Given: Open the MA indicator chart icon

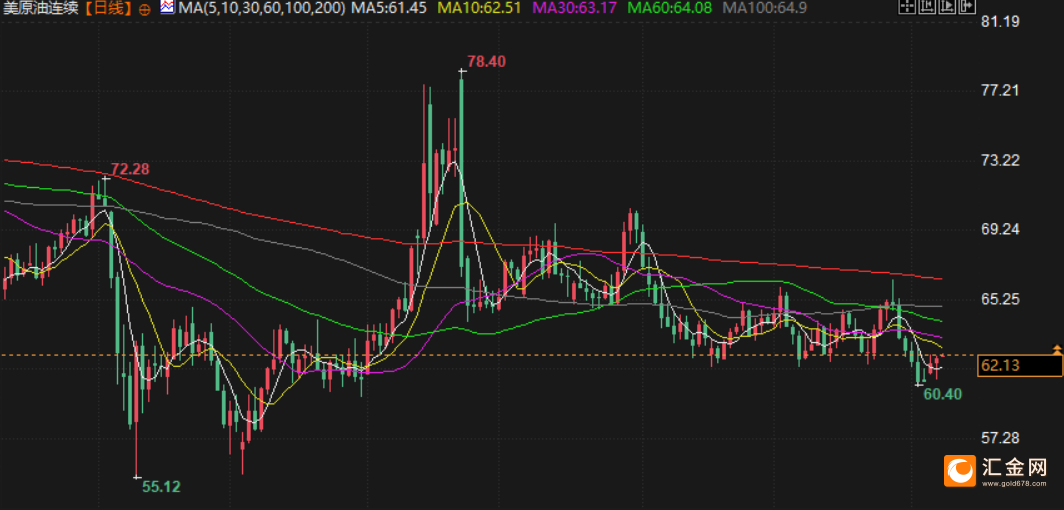Looking at the screenshot, I should tap(167, 7).
